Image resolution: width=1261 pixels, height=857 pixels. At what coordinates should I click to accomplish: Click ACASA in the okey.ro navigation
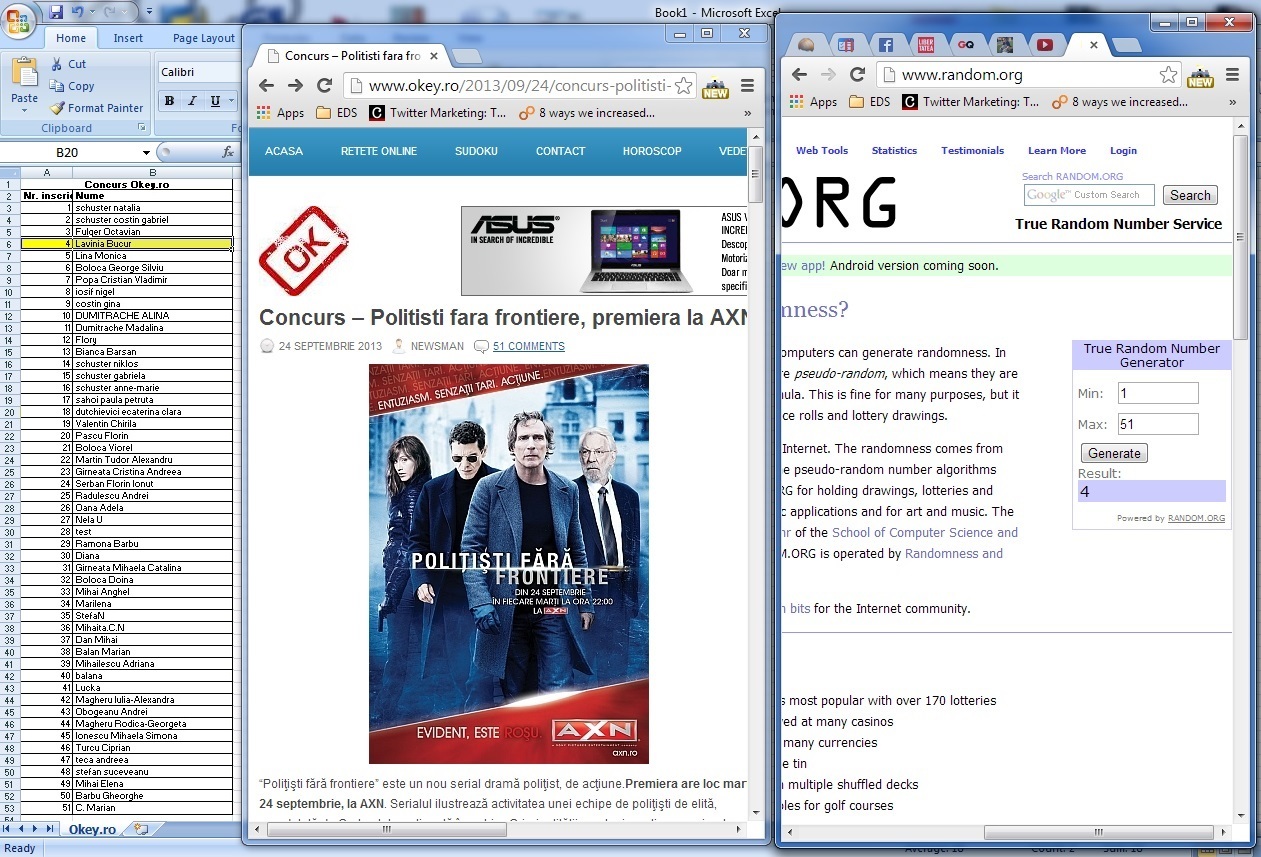[x=284, y=151]
